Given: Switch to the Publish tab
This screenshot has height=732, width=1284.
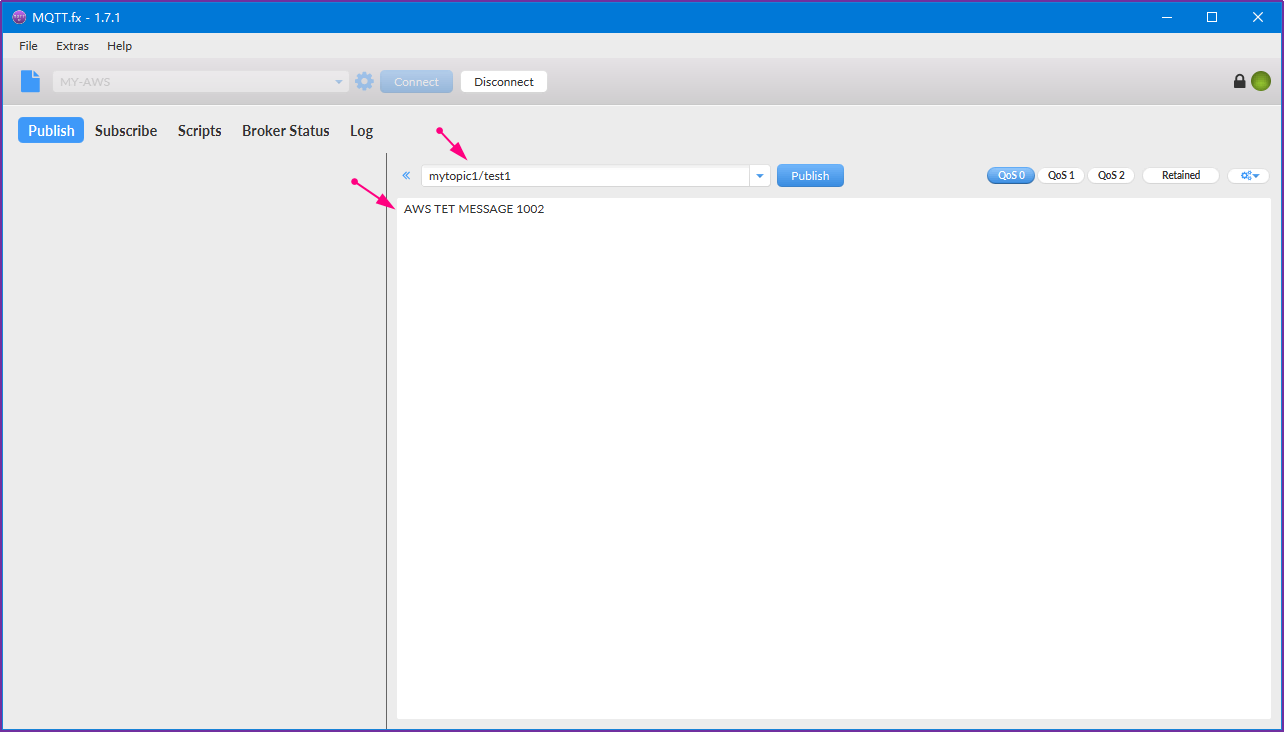Looking at the screenshot, I should [51, 131].
